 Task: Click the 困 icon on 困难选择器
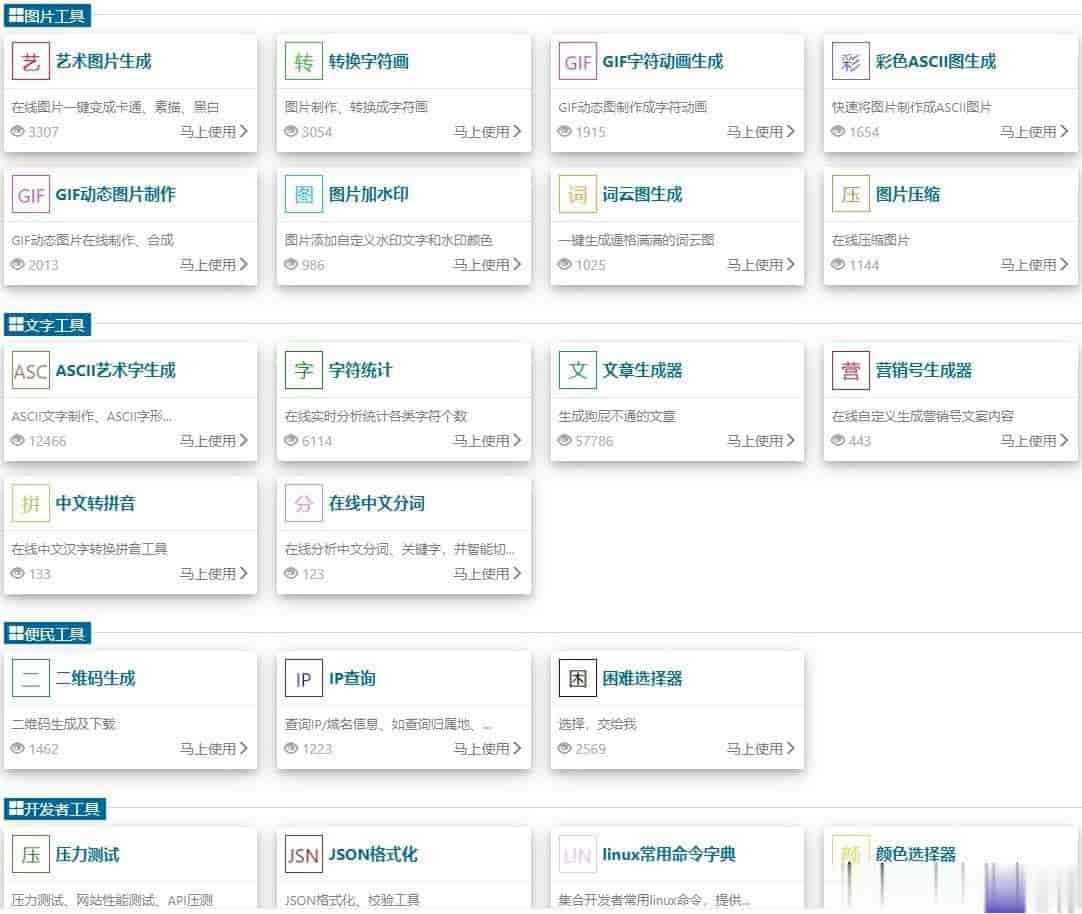[577, 678]
